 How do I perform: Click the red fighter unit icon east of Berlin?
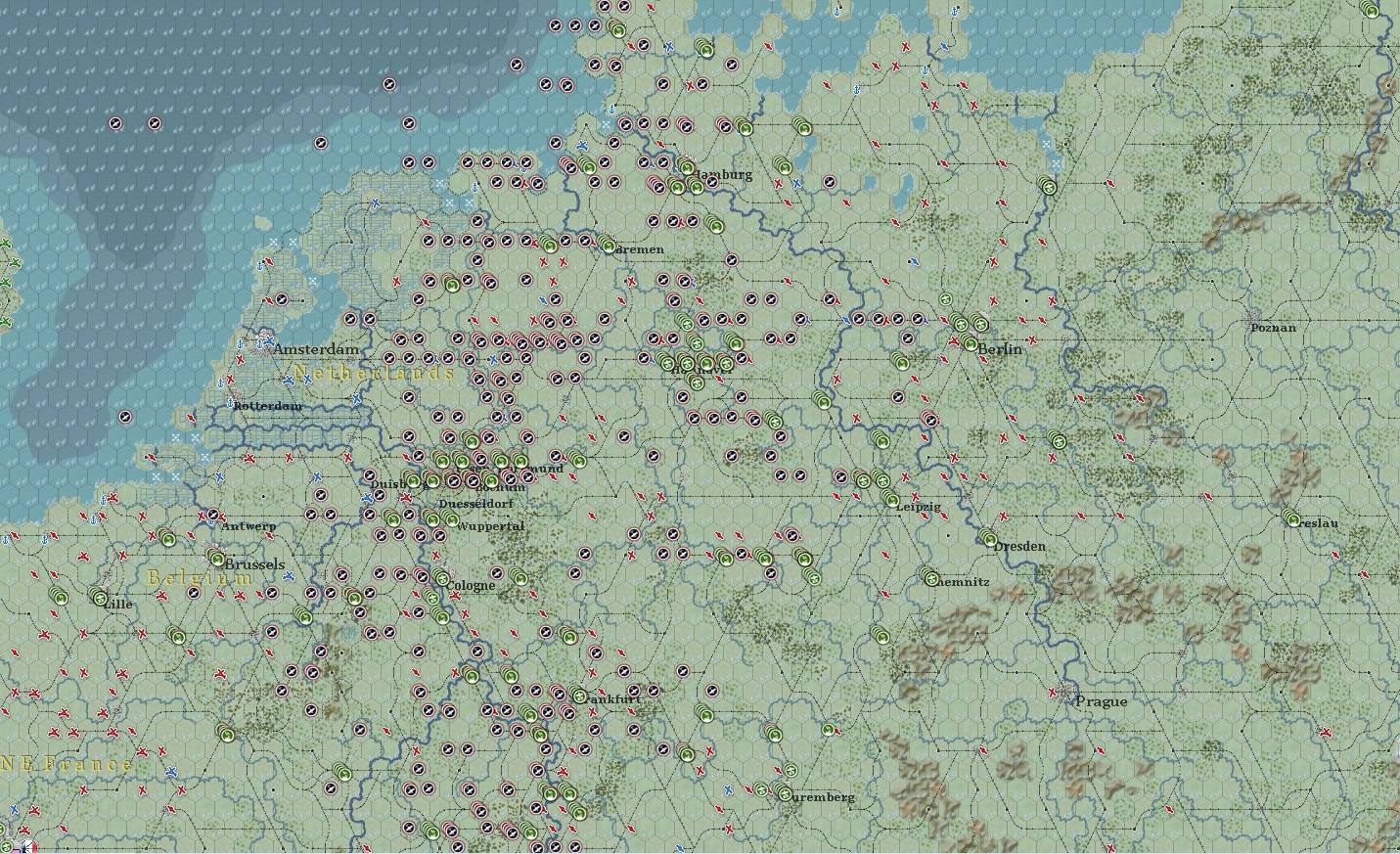coord(1033,339)
